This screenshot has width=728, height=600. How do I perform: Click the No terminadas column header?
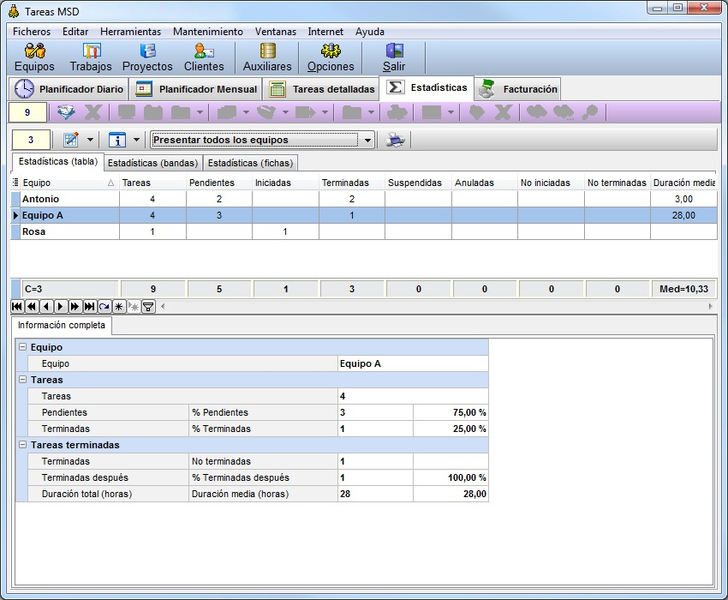pos(617,183)
